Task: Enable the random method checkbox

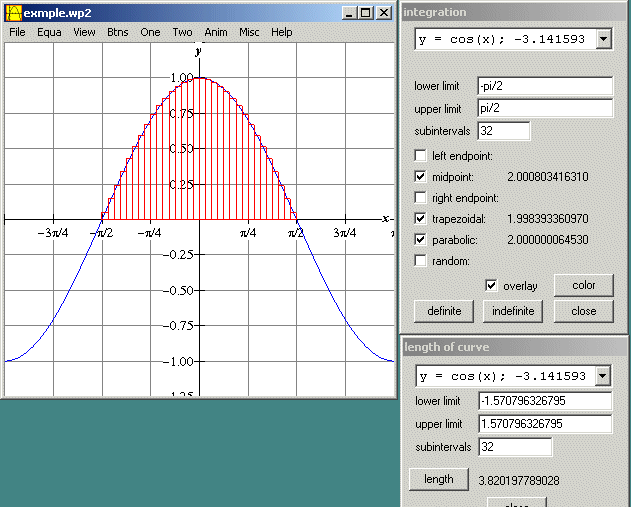Action: pyautogui.click(x=420, y=261)
